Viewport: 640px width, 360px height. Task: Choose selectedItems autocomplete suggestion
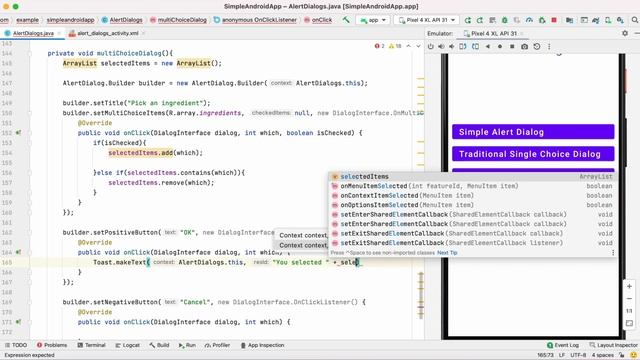point(473,176)
